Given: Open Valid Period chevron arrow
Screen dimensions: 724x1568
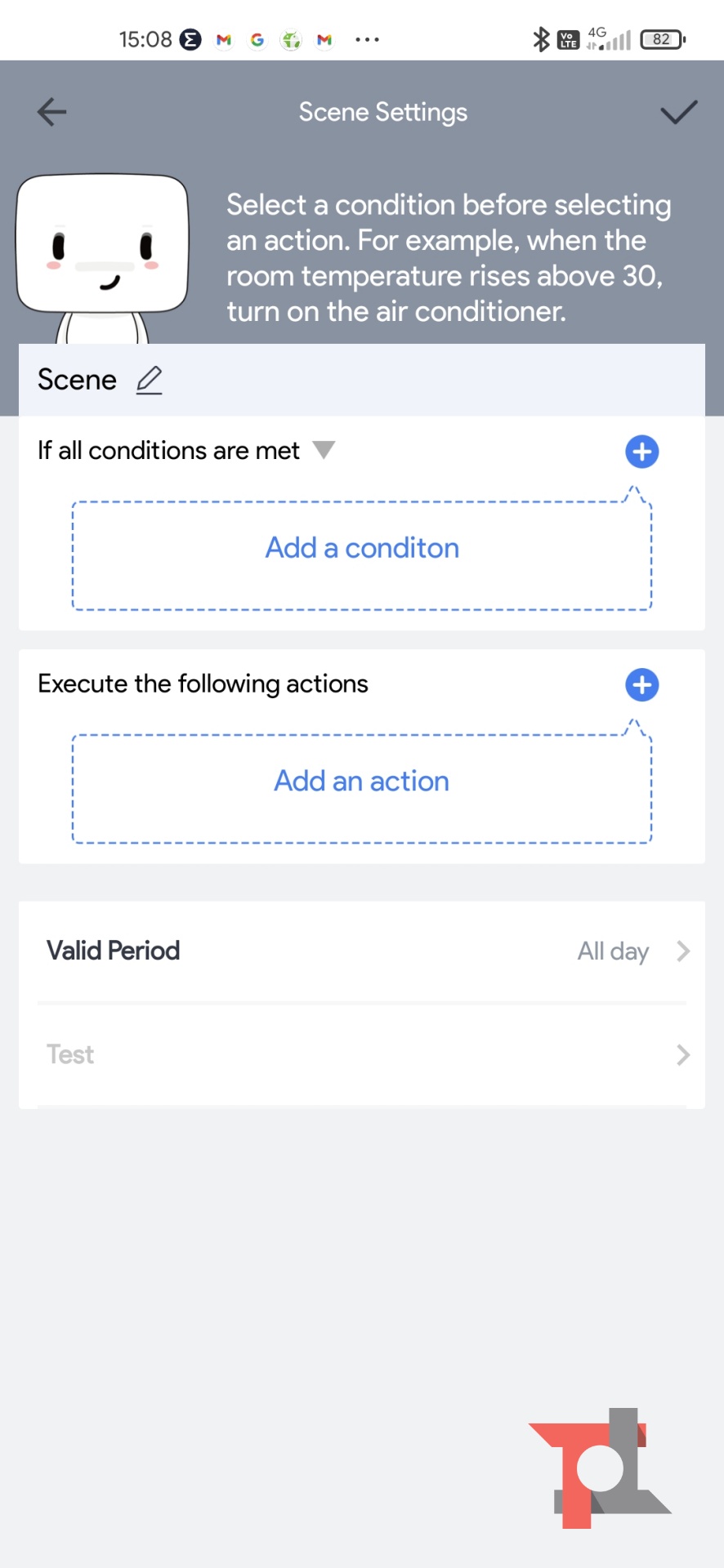Looking at the screenshot, I should (683, 951).
